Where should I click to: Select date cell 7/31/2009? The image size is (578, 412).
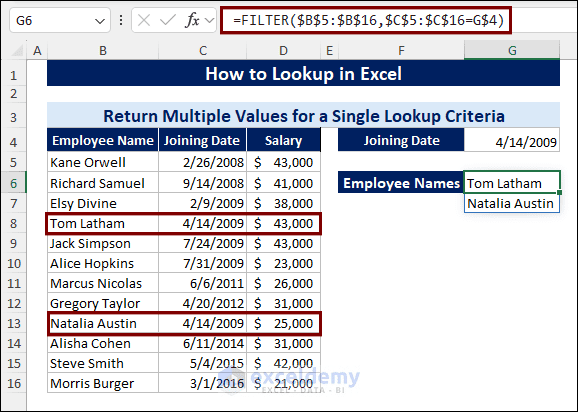pos(202,263)
